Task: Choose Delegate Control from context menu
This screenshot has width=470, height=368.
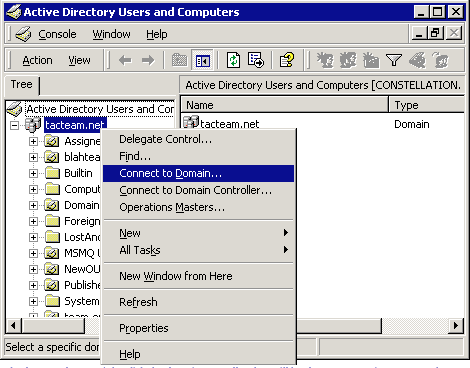Action: (198, 139)
